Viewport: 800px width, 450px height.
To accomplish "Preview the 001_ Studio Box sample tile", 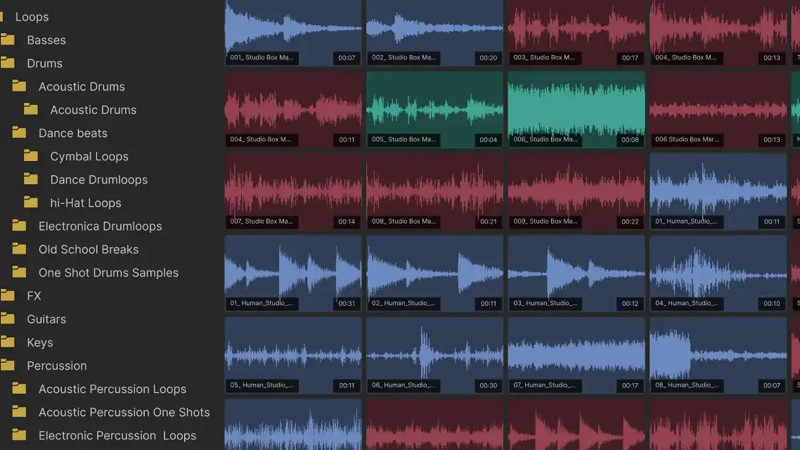I will pyautogui.click(x=293, y=33).
